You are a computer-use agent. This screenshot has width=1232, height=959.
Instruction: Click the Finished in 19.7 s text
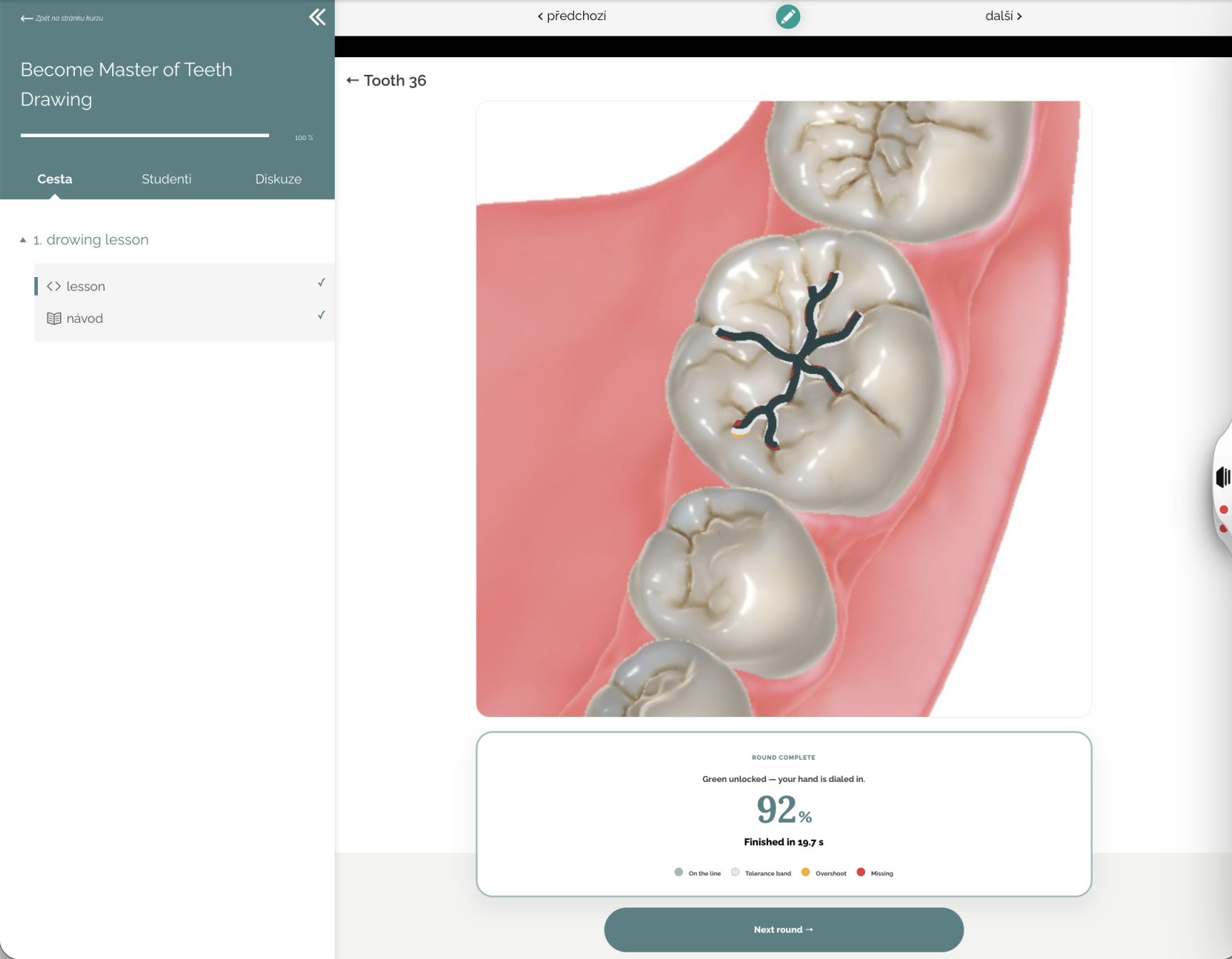coord(784,842)
